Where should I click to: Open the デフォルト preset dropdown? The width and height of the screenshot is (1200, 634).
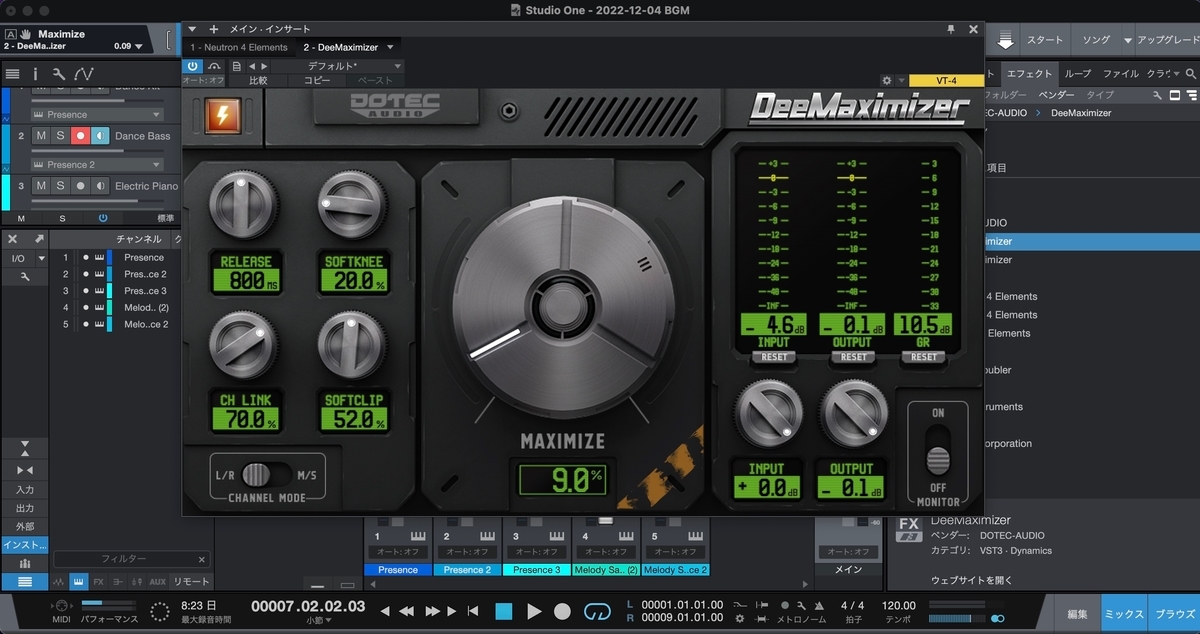point(335,66)
